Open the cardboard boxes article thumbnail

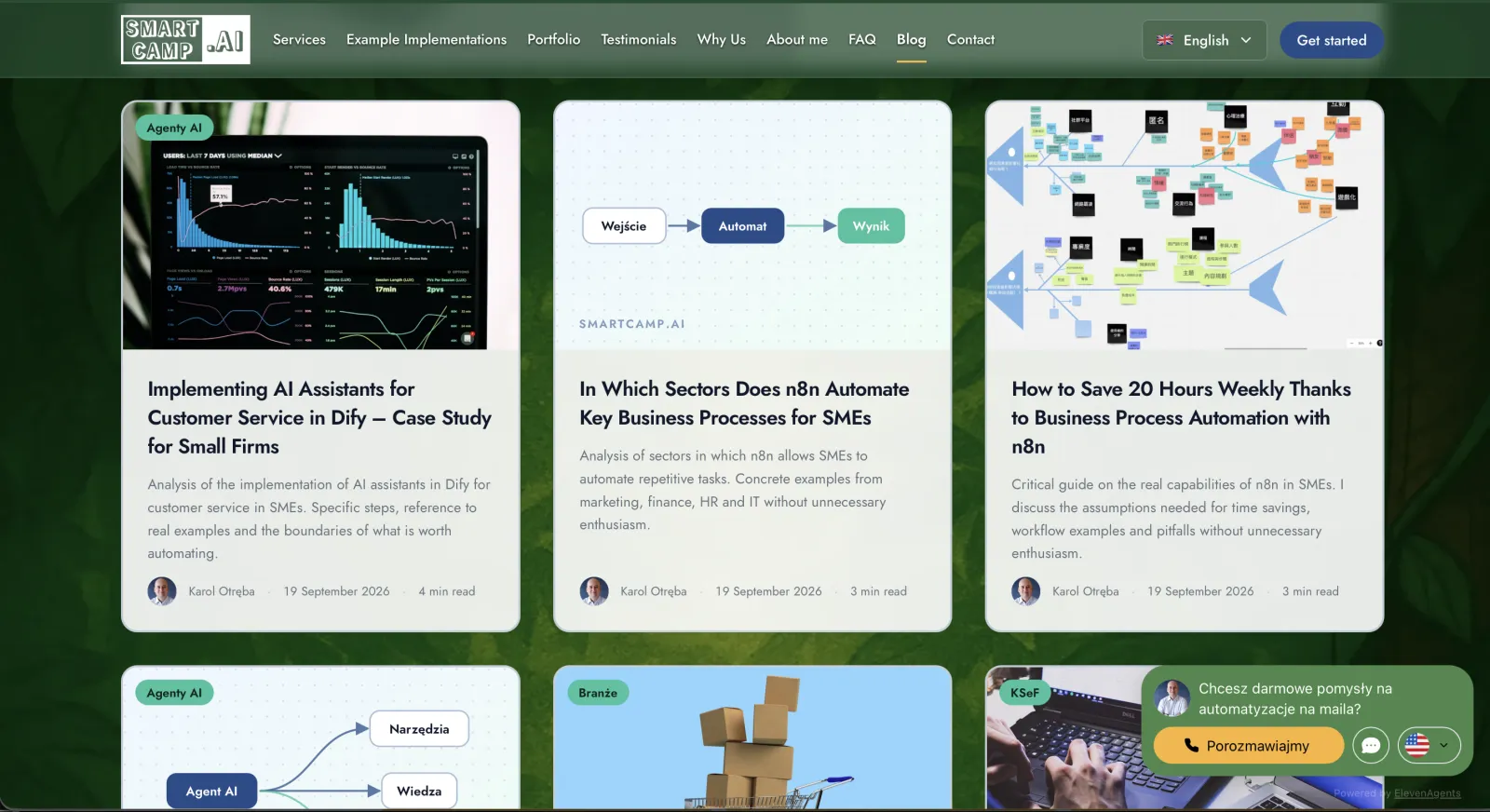(x=752, y=738)
